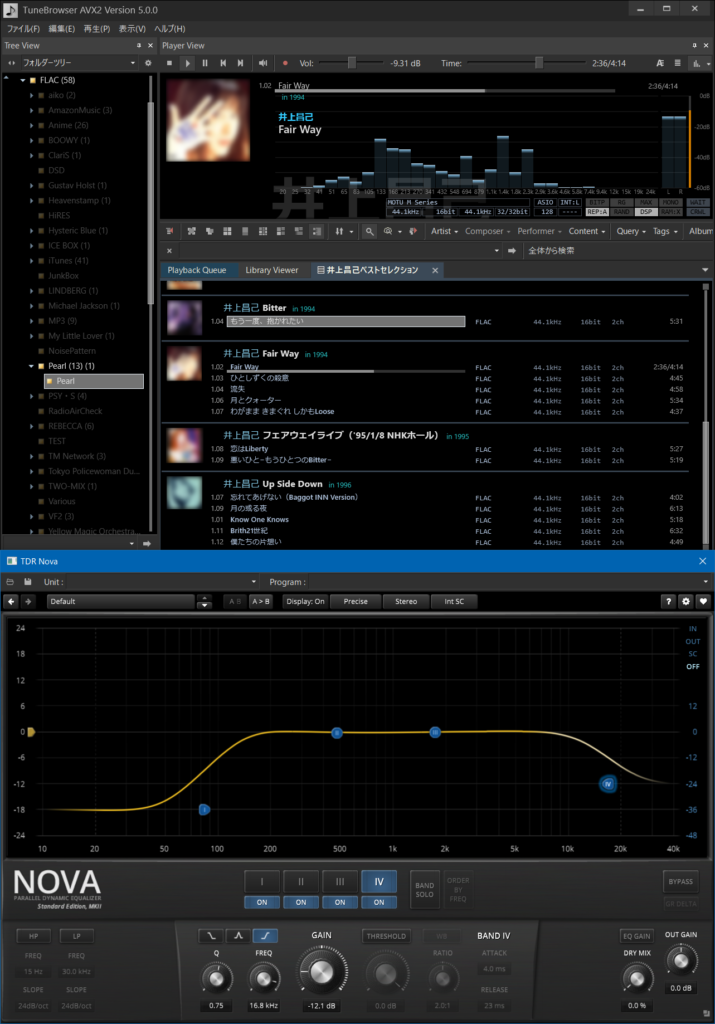
Task: Click band I node on EQ graph
Action: click(x=204, y=810)
